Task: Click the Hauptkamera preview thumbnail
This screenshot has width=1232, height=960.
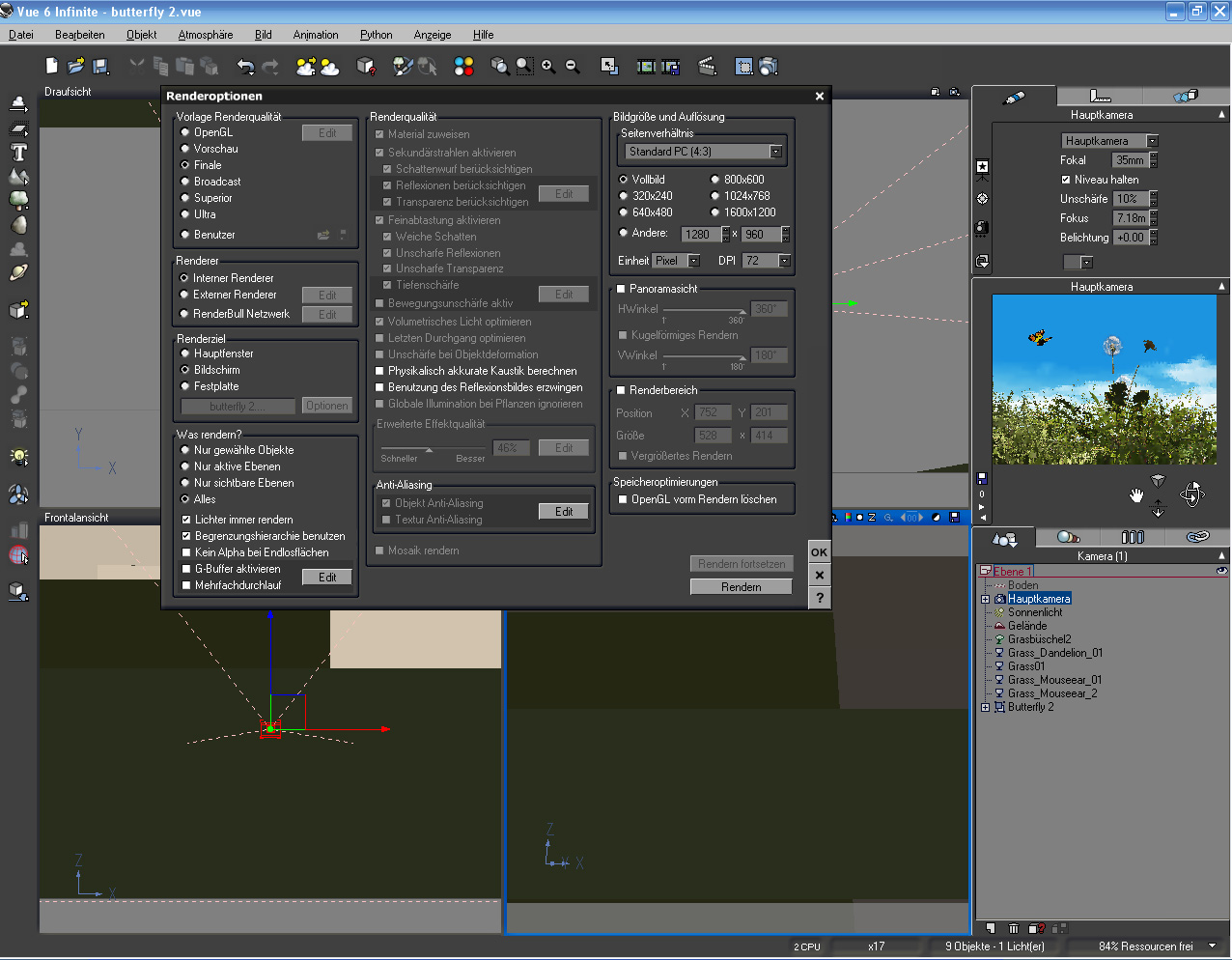Action: click(x=1105, y=380)
